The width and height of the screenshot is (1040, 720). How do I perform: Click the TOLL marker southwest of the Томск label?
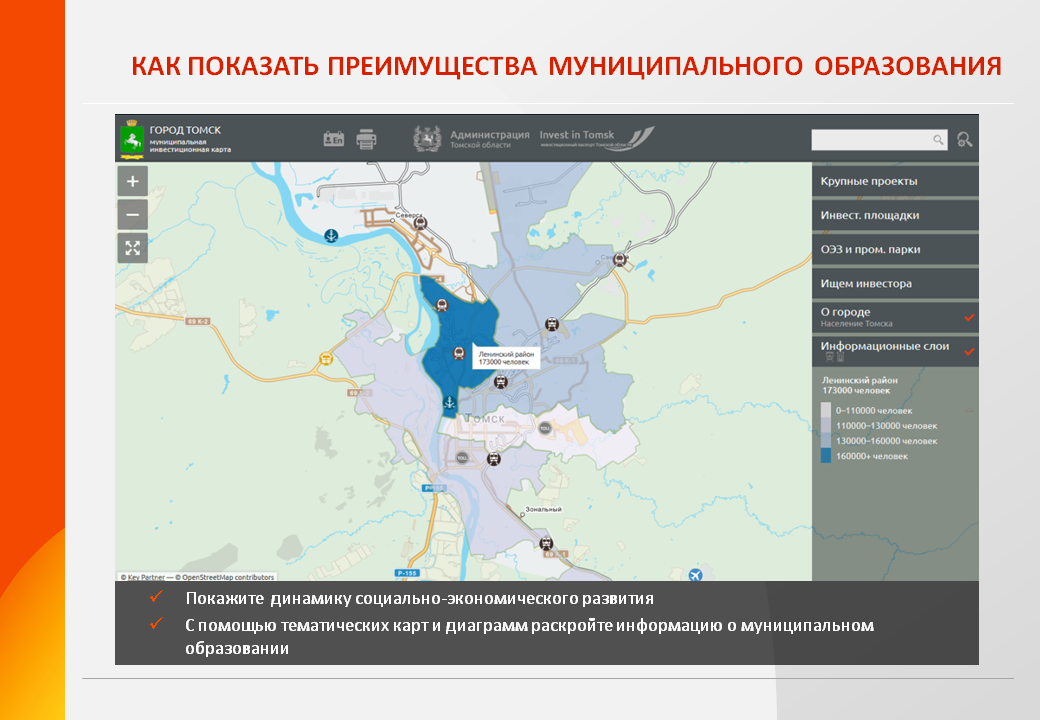(x=462, y=457)
